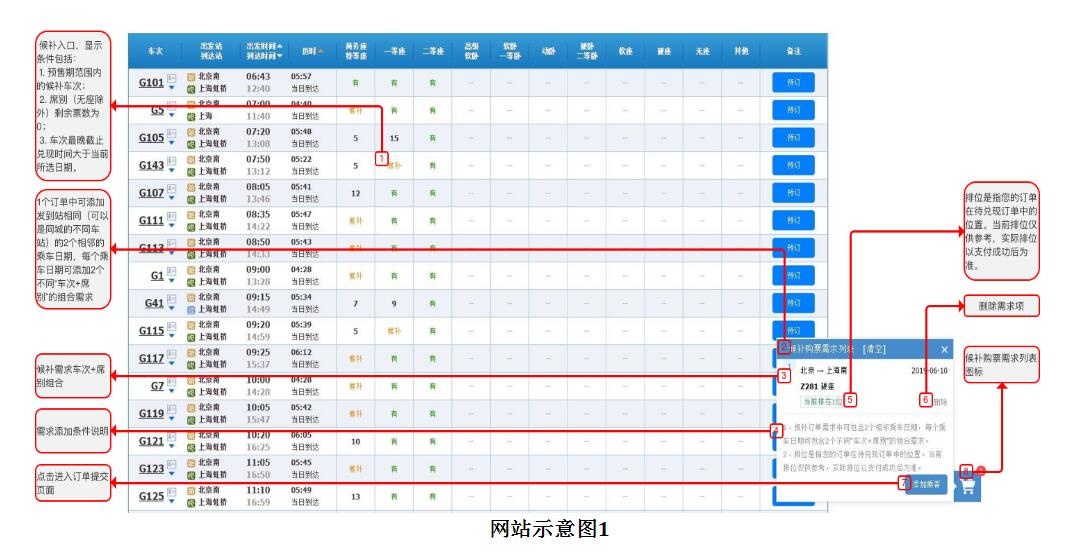Click 候补 for G117 business class seat
1077x560 pixels.
[x=356, y=358]
